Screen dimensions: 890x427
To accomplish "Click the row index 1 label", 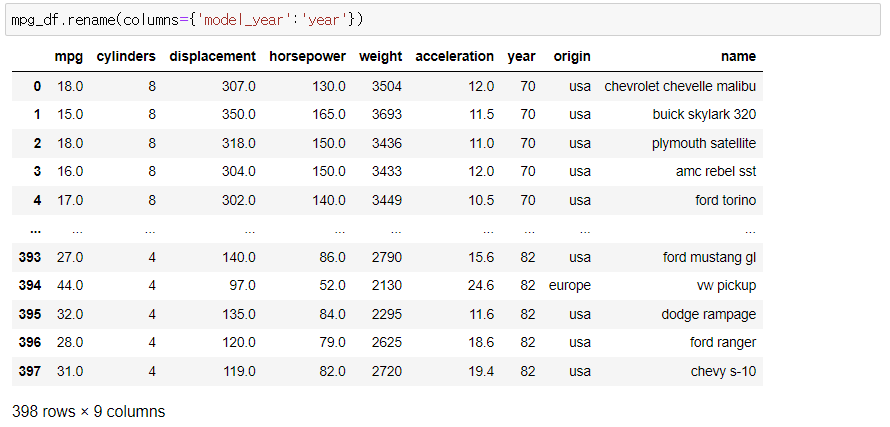I will (x=37, y=115).
